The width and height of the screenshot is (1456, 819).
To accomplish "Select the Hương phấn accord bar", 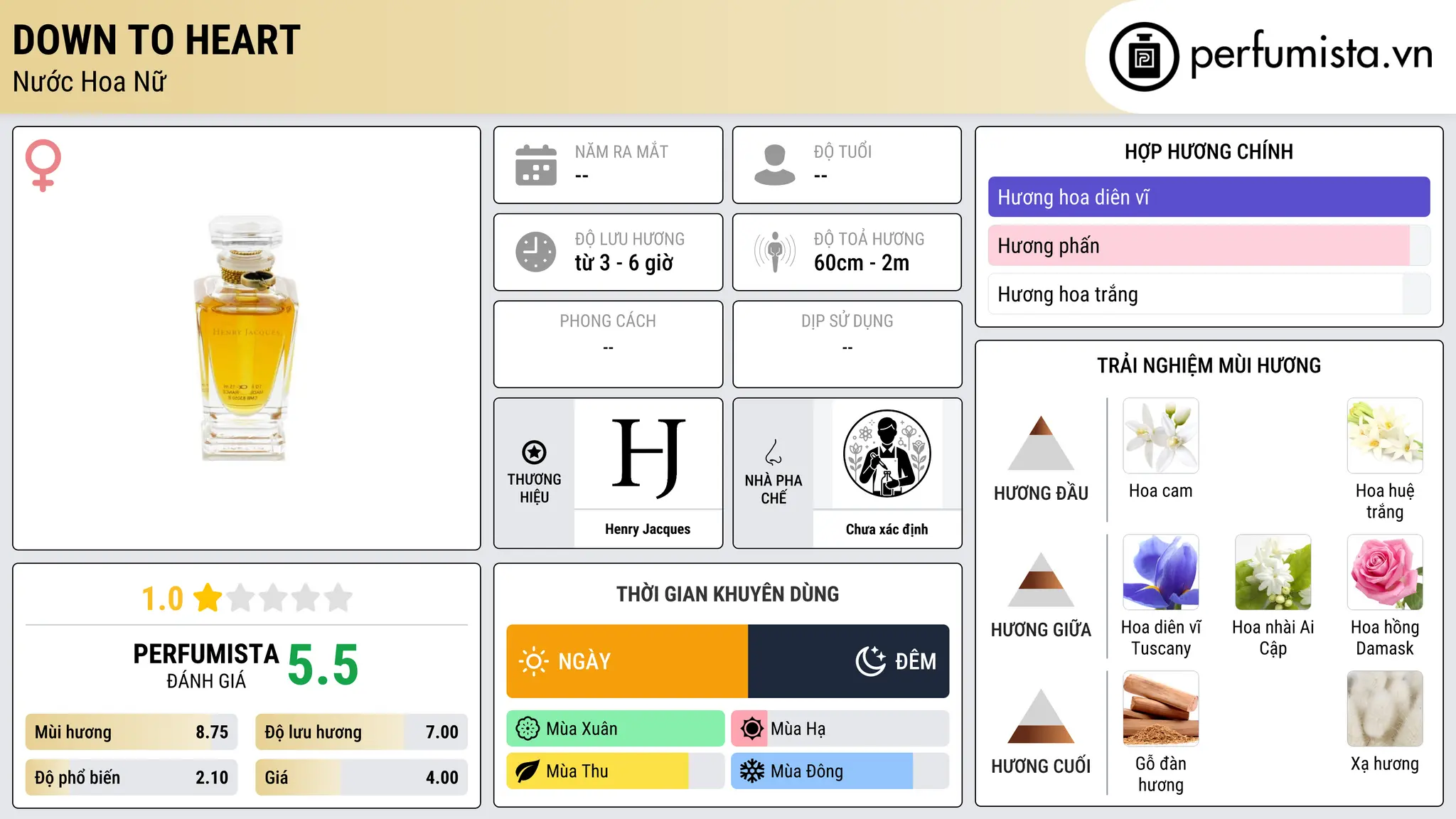I will [1209, 245].
